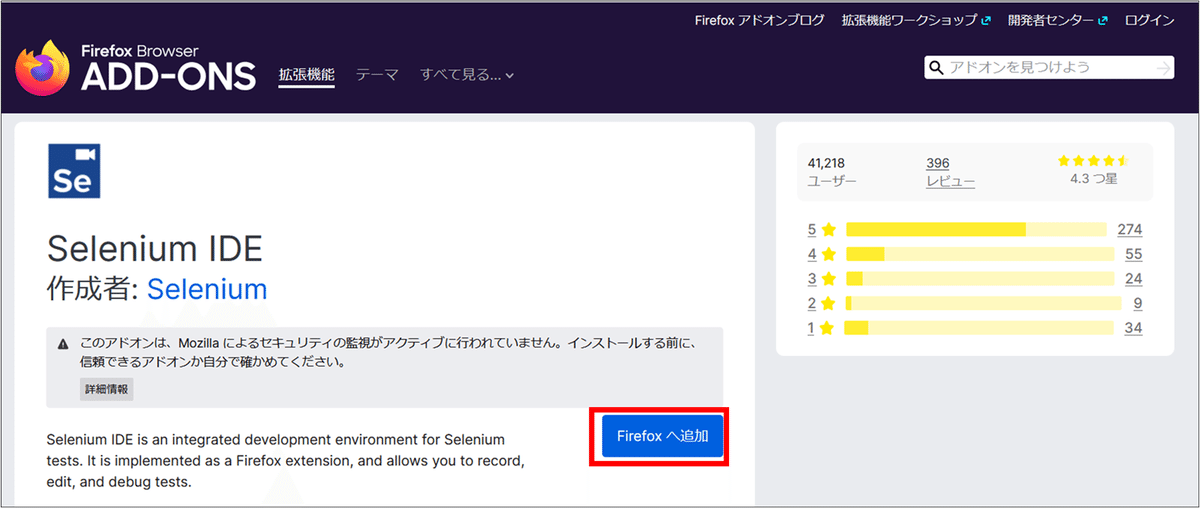
Task: Focus the アドオンを見つけよう search field
Action: coord(1050,68)
